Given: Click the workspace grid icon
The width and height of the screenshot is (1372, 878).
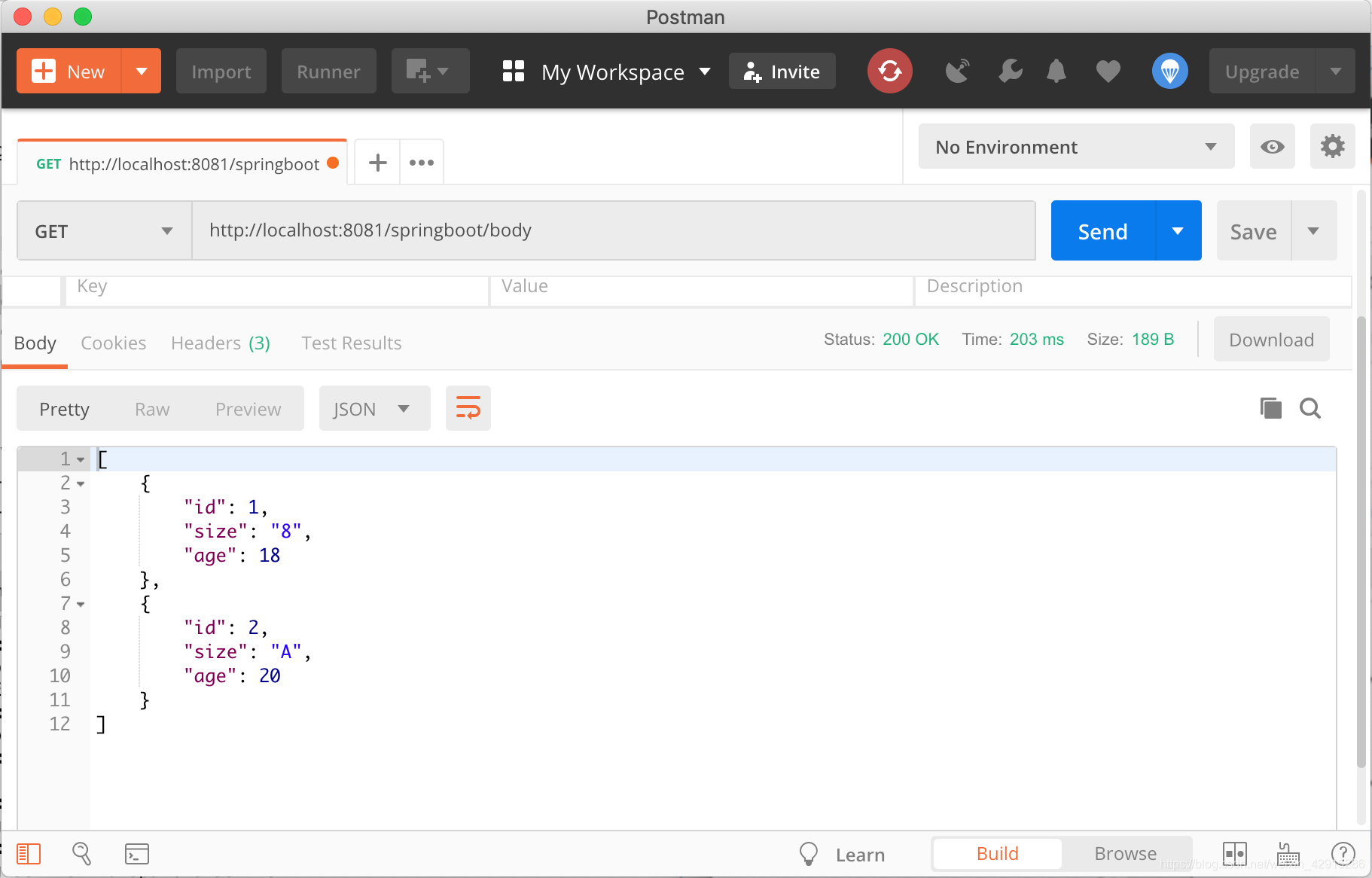Looking at the screenshot, I should pos(513,72).
